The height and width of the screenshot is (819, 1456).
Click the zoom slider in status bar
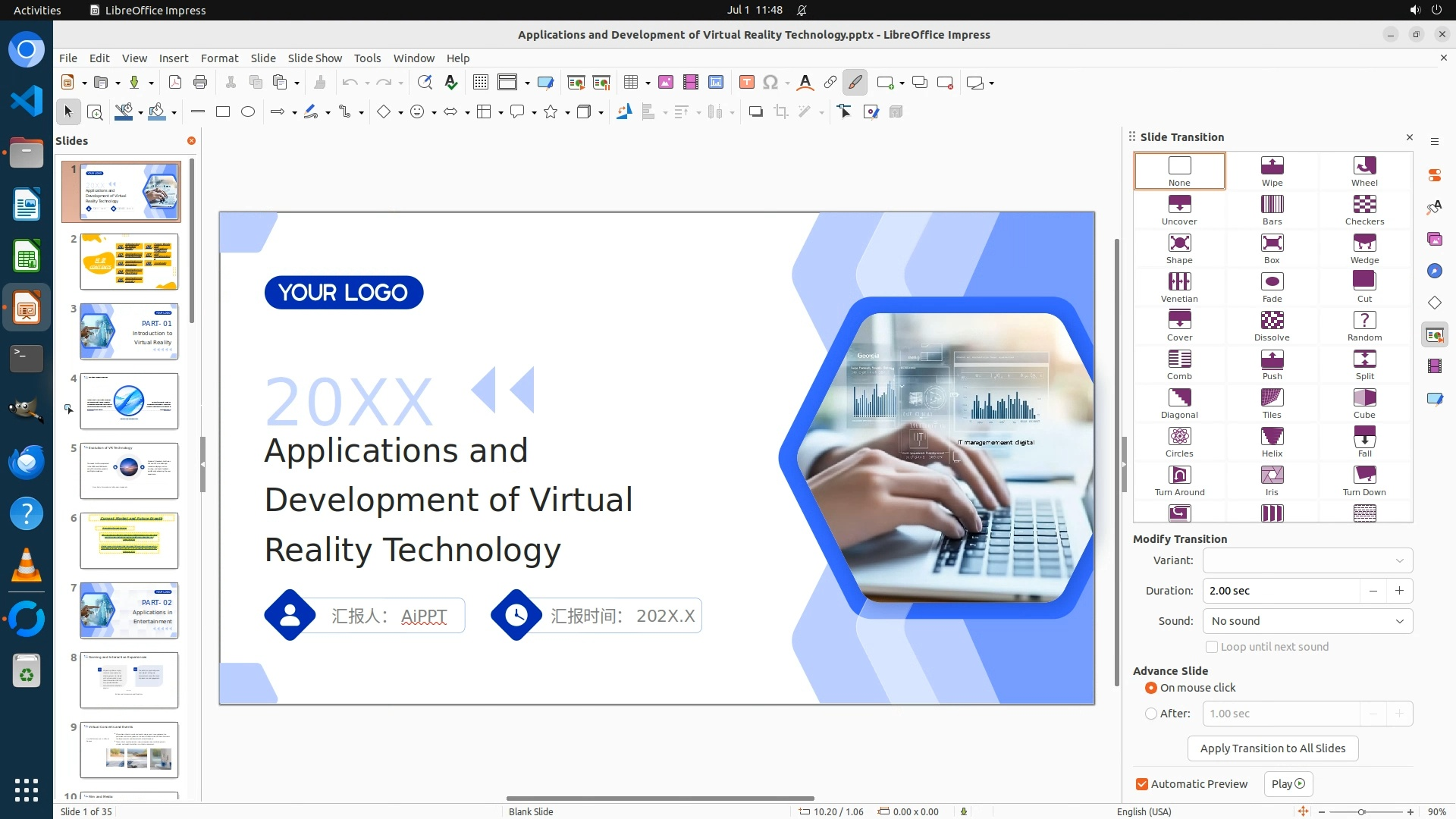click(x=1361, y=811)
